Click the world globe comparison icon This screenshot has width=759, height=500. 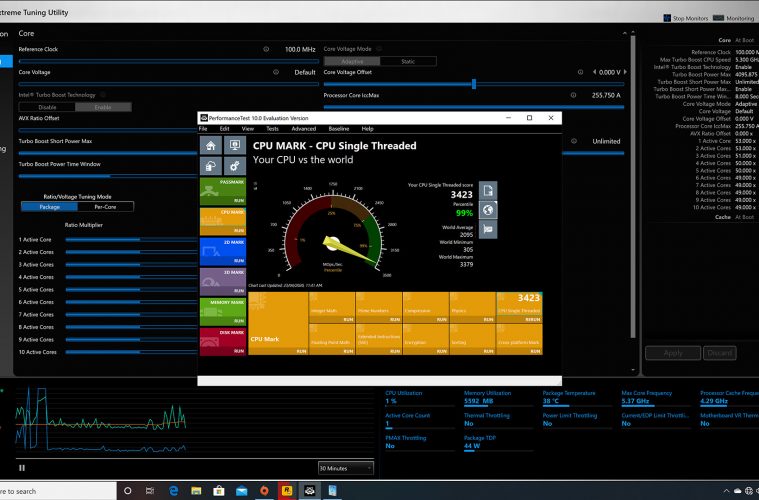[x=488, y=210]
